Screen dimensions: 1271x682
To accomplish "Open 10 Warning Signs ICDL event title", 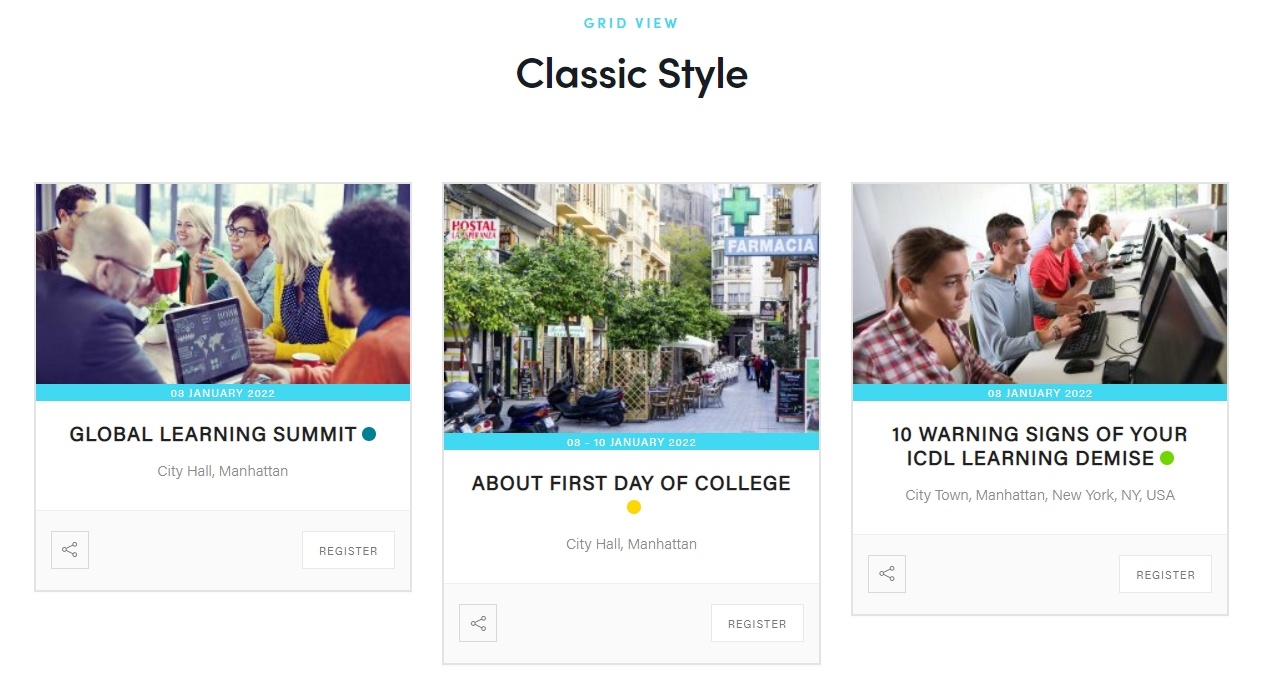I will coord(1039,446).
